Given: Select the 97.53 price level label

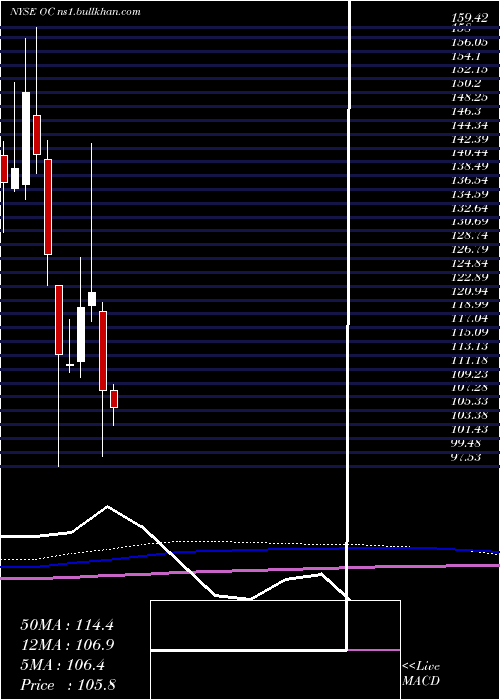Looking at the screenshot, I should [466, 457].
